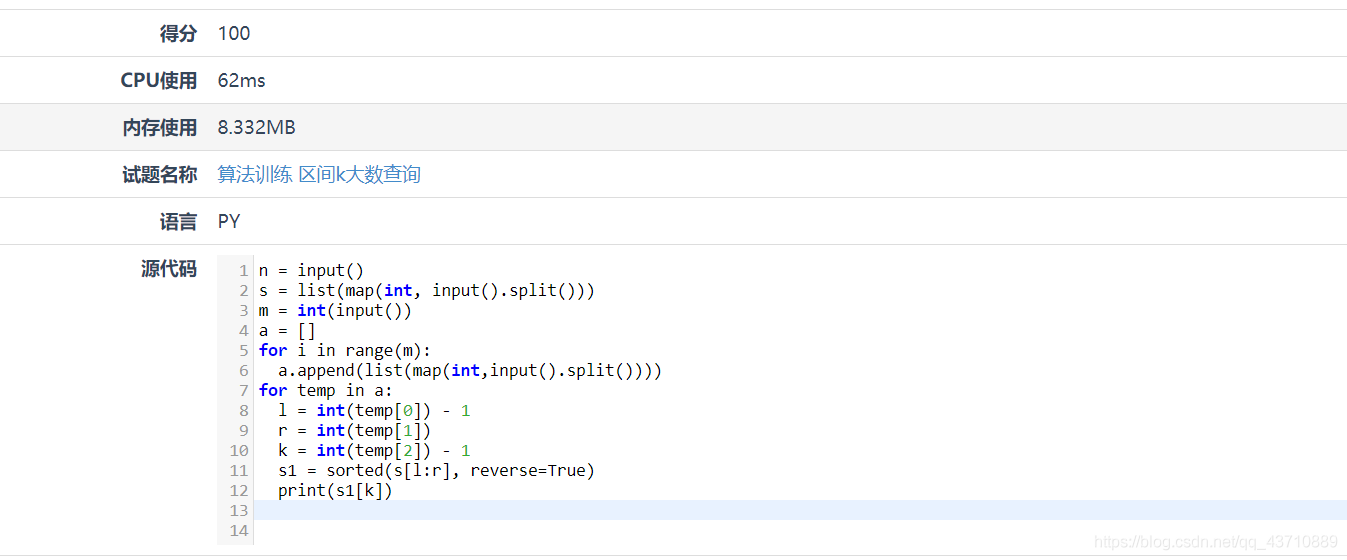Click code line 'a = []'

(x=287, y=330)
